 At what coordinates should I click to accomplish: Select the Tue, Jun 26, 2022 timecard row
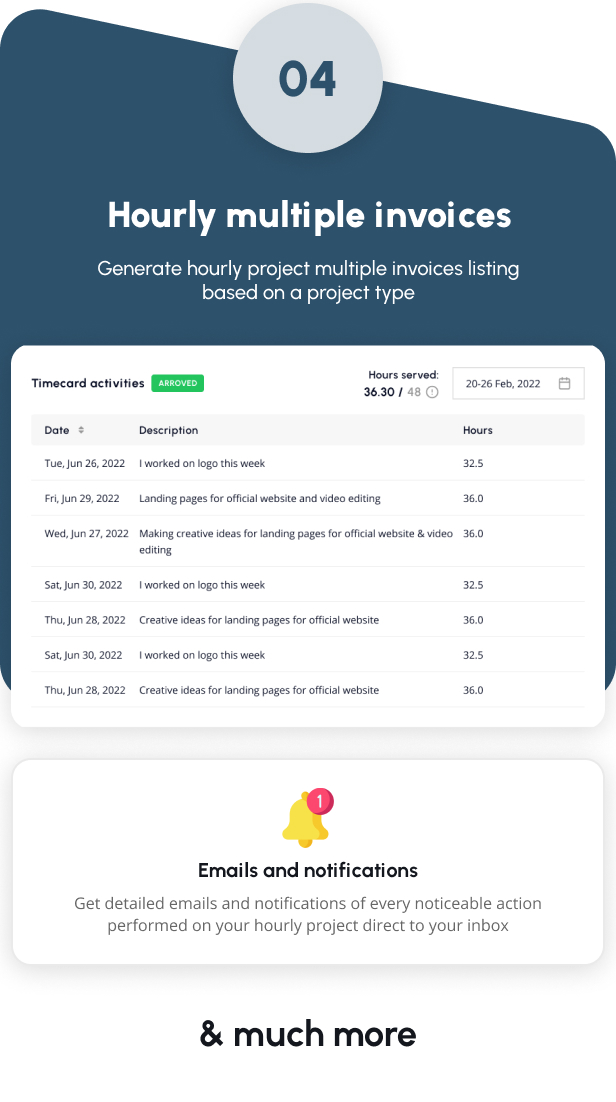click(308, 463)
